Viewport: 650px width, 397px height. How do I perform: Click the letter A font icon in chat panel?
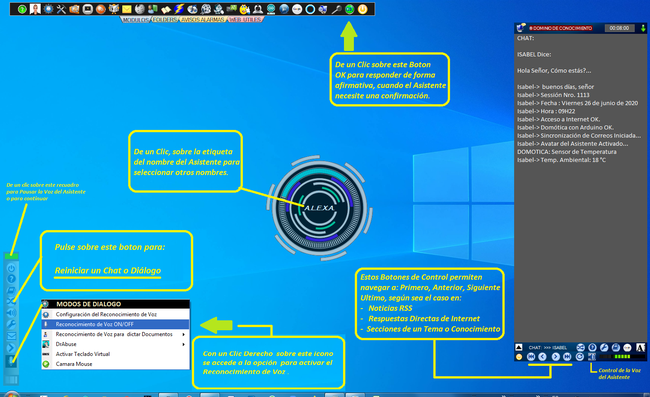click(x=640, y=347)
